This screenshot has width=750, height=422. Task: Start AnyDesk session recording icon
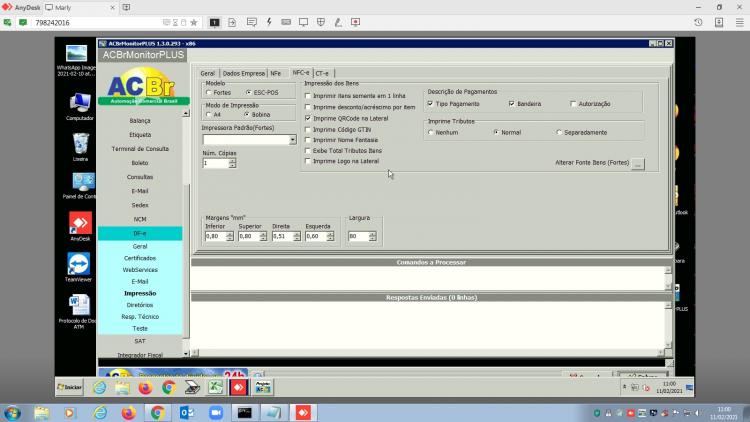point(355,22)
